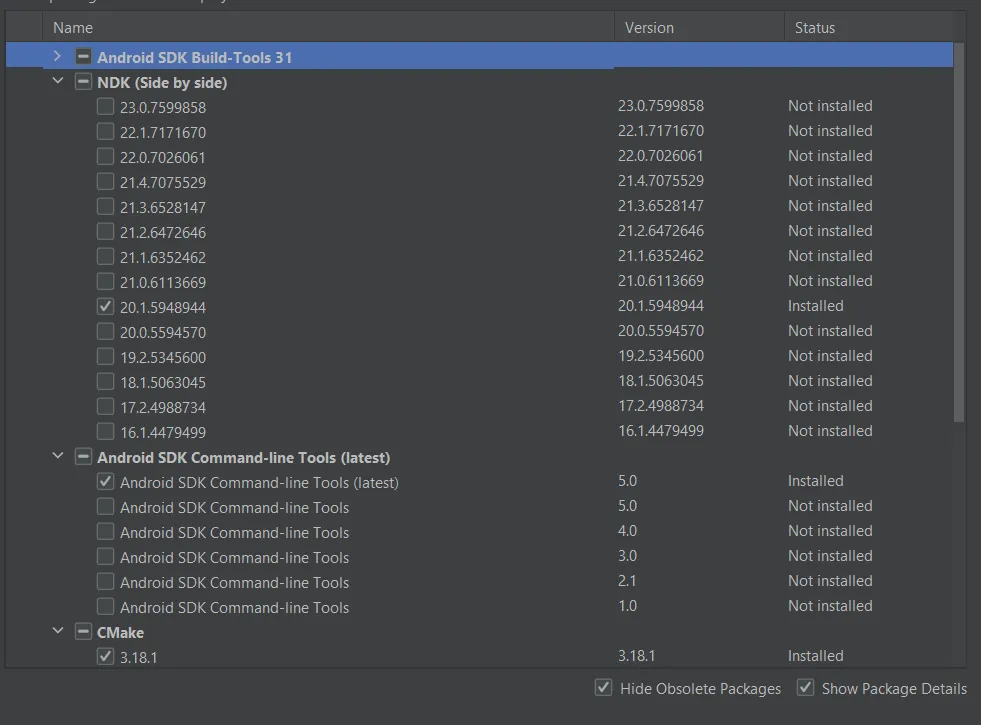Check NDK version 17.2.4988734
The height and width of the screenshot is (725, 981).
(105, 407)
